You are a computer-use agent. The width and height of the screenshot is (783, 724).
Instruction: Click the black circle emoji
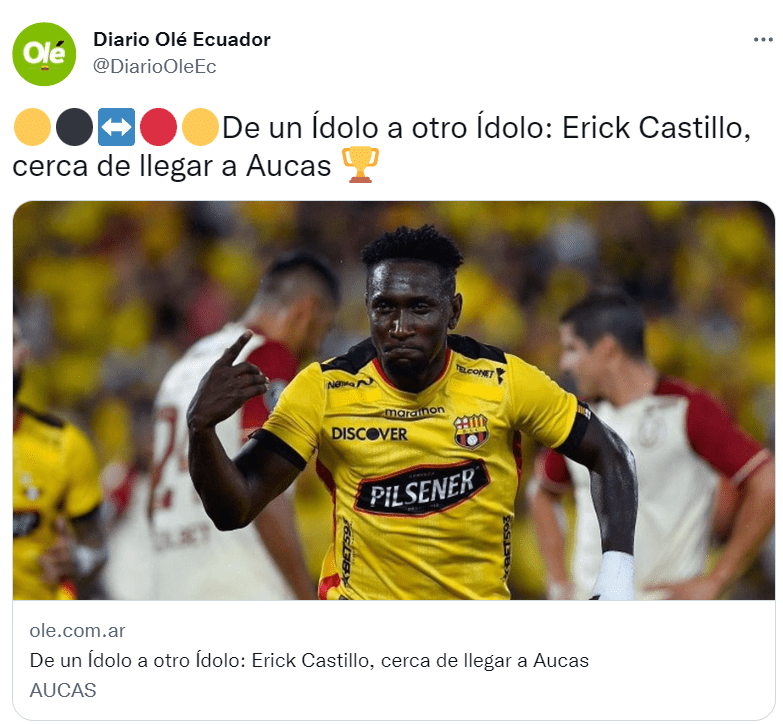click(x=74, y=127)
